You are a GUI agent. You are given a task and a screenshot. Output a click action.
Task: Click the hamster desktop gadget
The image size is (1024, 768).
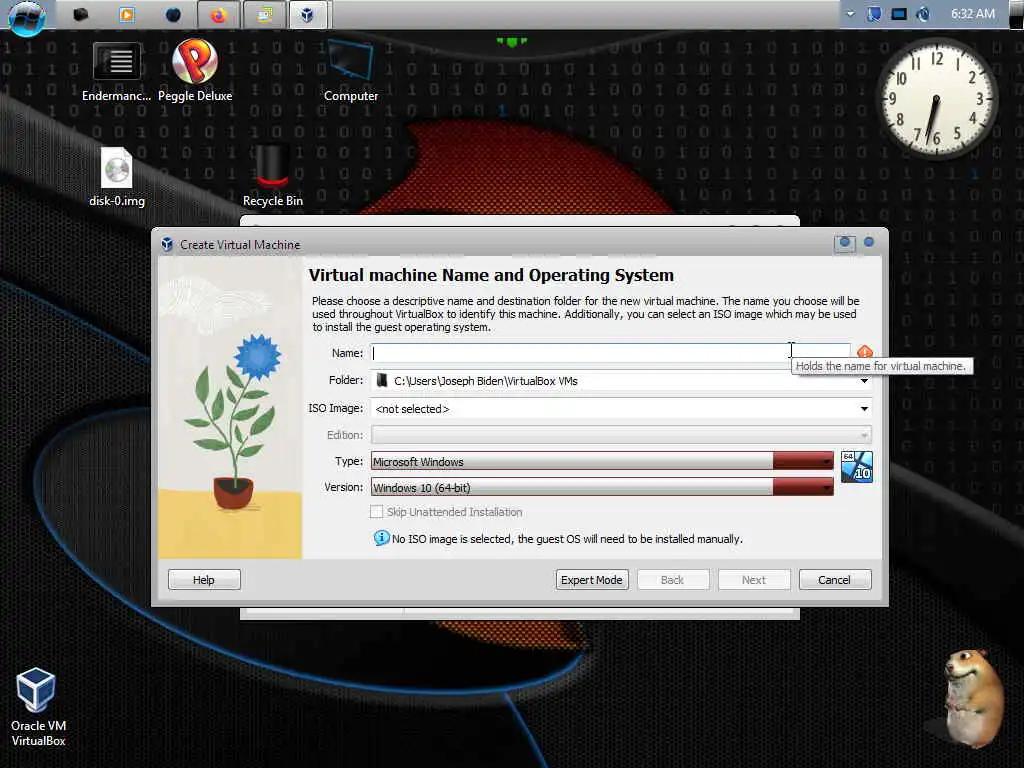975,698
